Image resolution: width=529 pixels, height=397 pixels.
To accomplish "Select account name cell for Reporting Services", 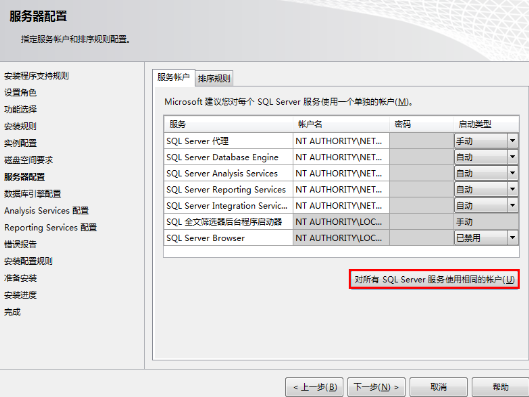I will pyautogui.click(x=341, y=190).
